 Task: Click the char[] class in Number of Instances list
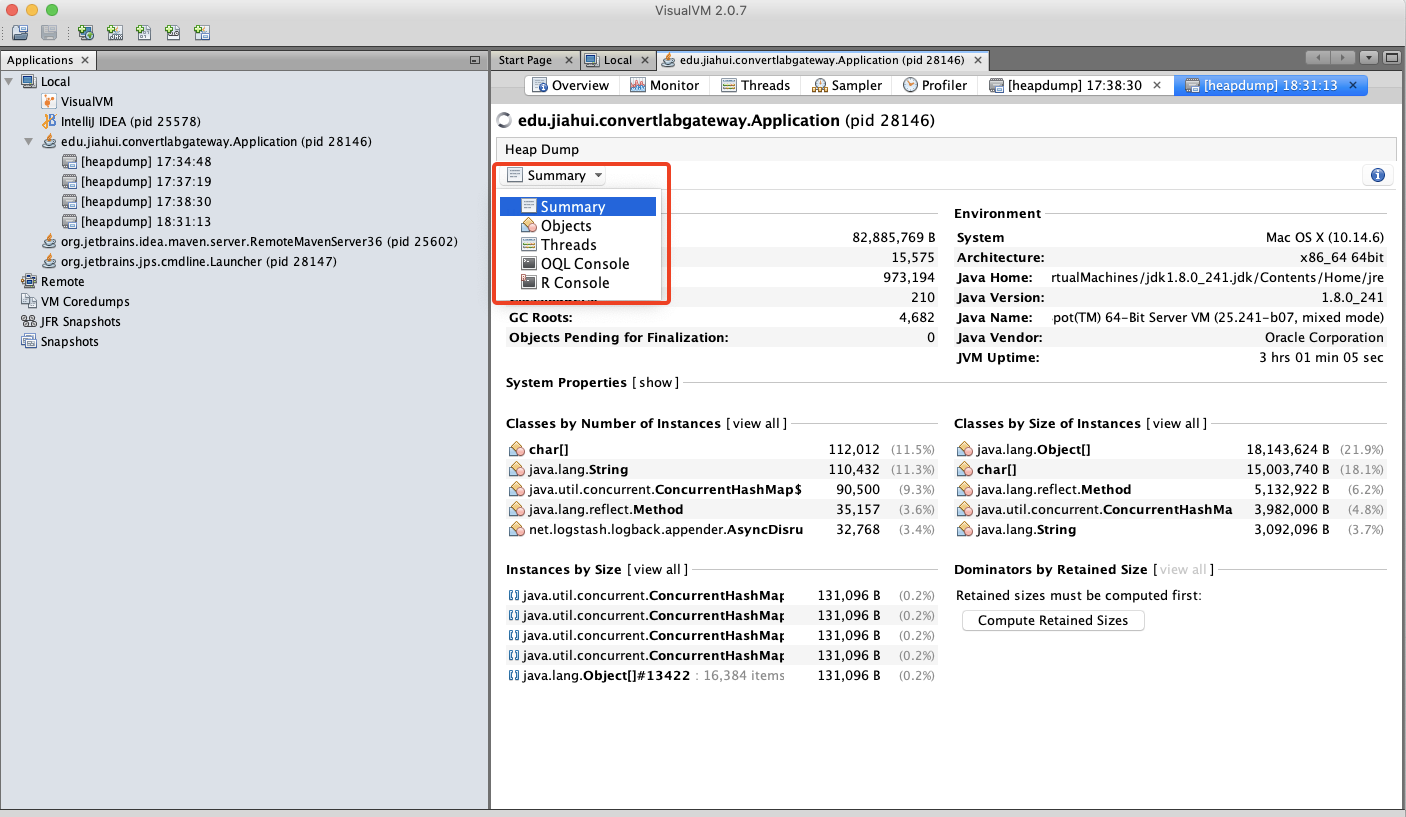[x=549, y=450]
